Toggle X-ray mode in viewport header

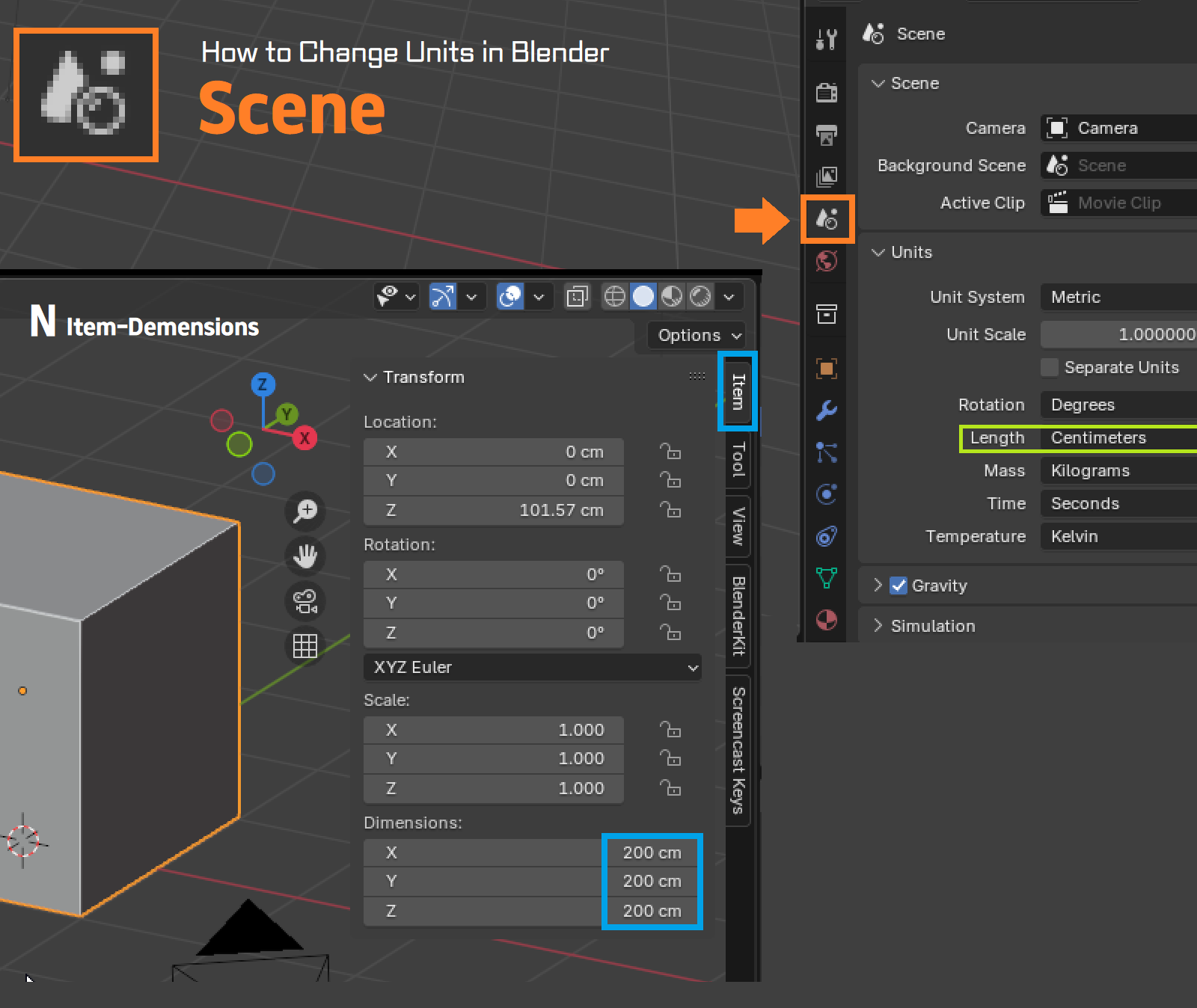pos(577,297)
